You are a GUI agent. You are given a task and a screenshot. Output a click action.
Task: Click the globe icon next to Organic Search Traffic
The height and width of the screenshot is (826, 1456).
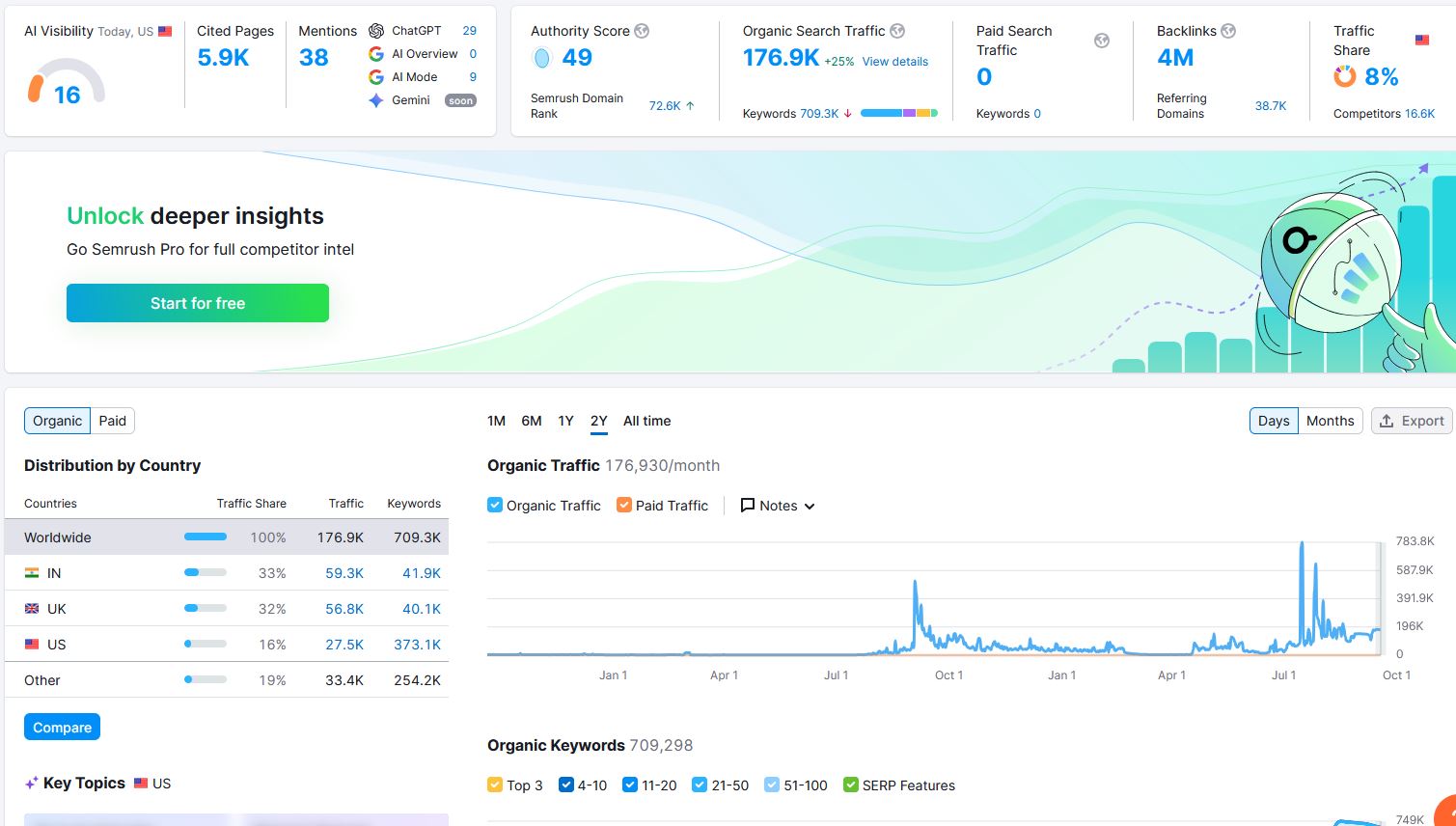click(897, 31)
